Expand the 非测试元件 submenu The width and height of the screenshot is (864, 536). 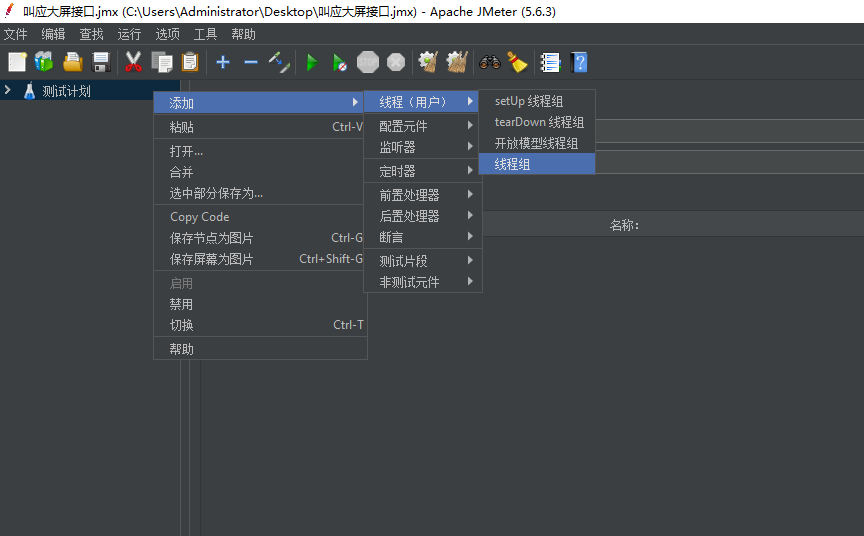(423, 282)
